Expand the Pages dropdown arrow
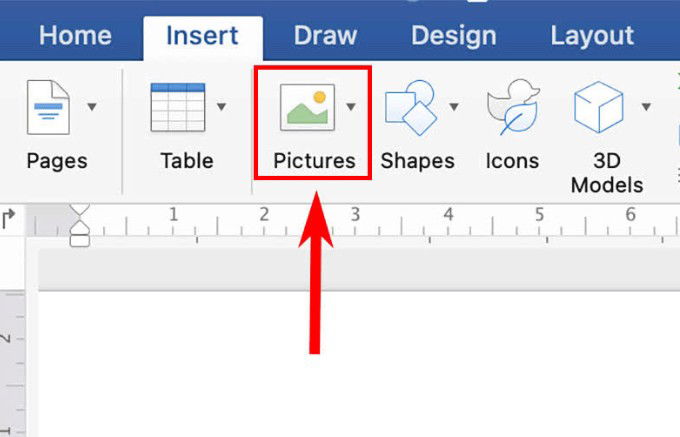Screen dimensions: 680x437 coord(92,106)
